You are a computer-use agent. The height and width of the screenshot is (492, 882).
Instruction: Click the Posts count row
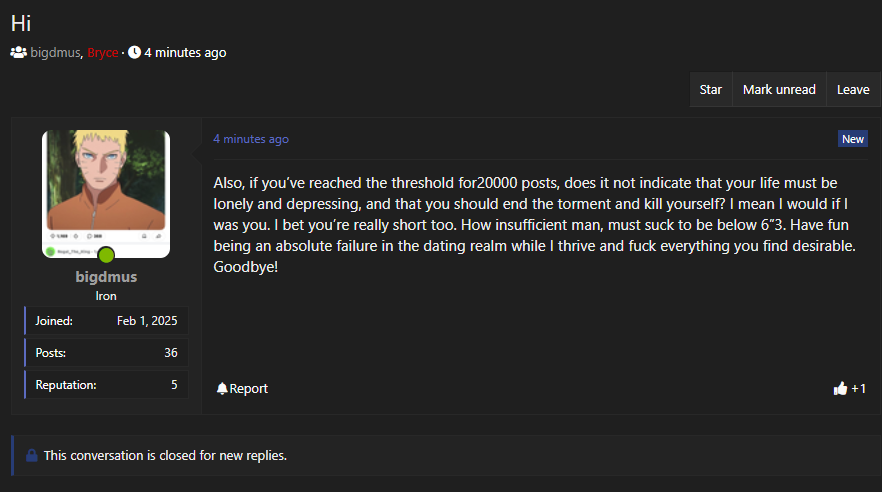pos(106,353)
